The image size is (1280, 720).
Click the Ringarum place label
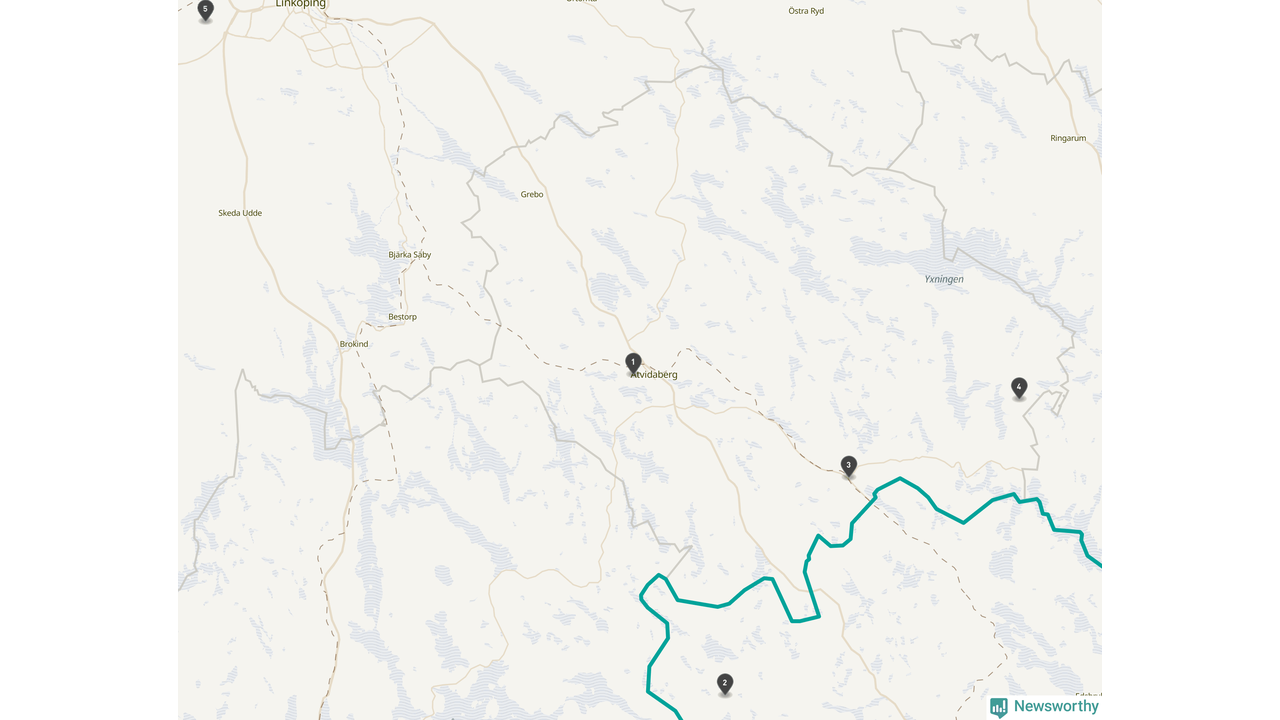(x=1068, y=138)
